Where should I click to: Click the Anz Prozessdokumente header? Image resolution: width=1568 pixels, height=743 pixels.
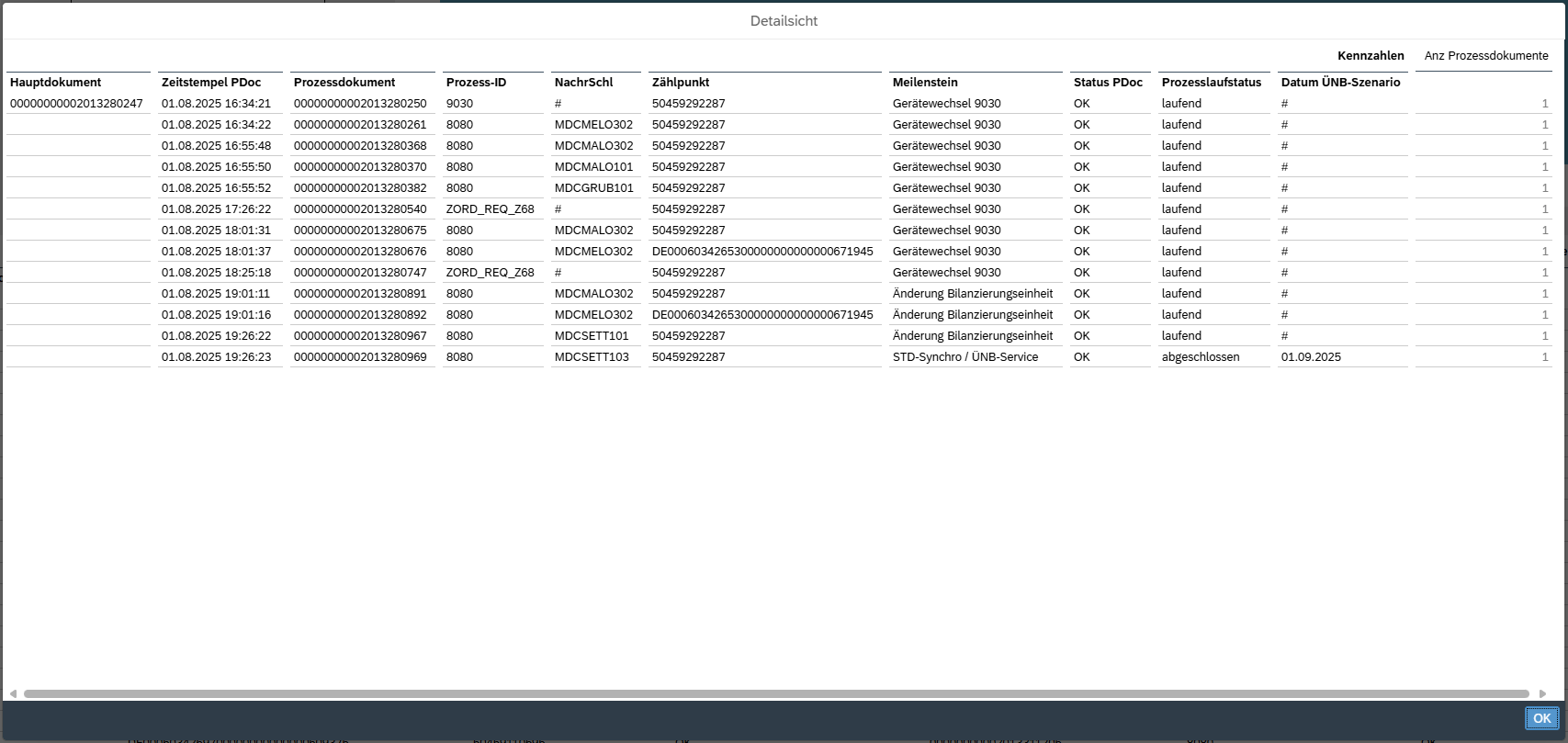[x=1485, y=56]
